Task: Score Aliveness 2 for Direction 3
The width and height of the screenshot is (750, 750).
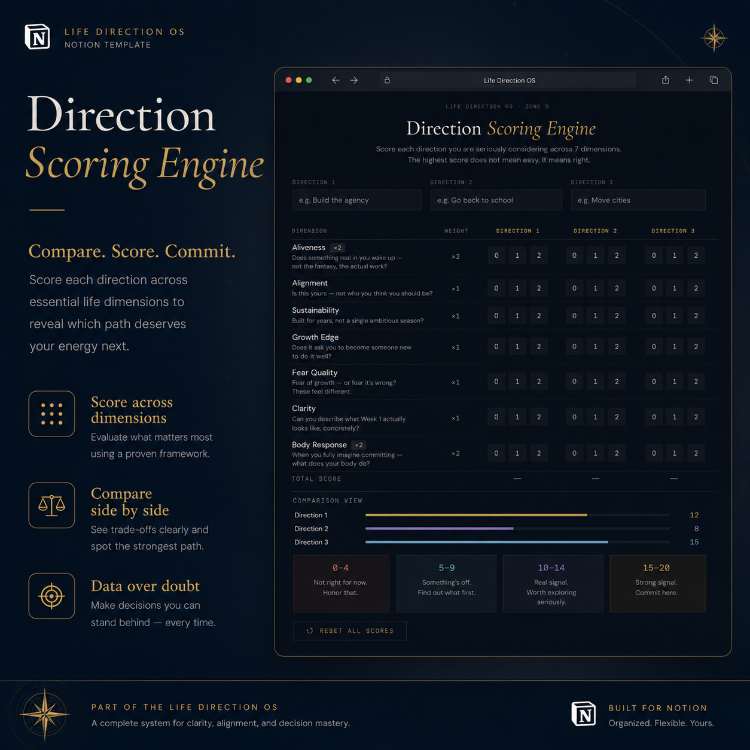Action: (696, 255)
